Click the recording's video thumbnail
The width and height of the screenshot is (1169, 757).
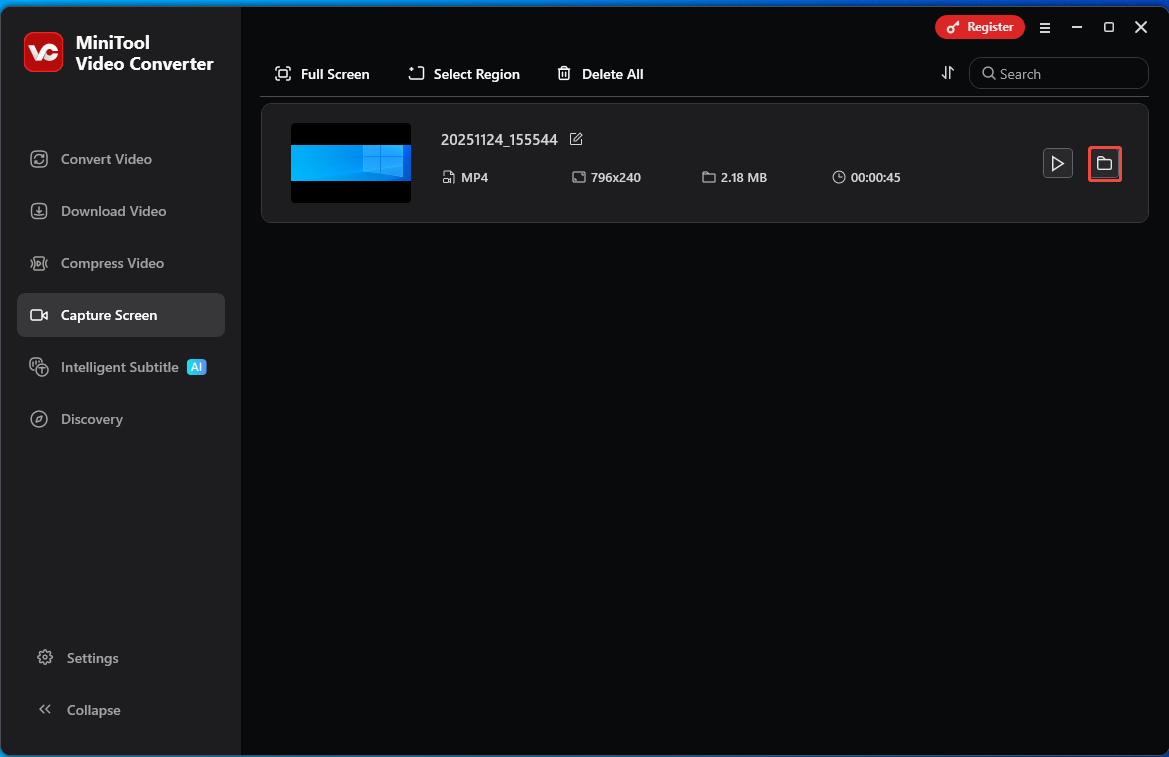pos(350,163)
